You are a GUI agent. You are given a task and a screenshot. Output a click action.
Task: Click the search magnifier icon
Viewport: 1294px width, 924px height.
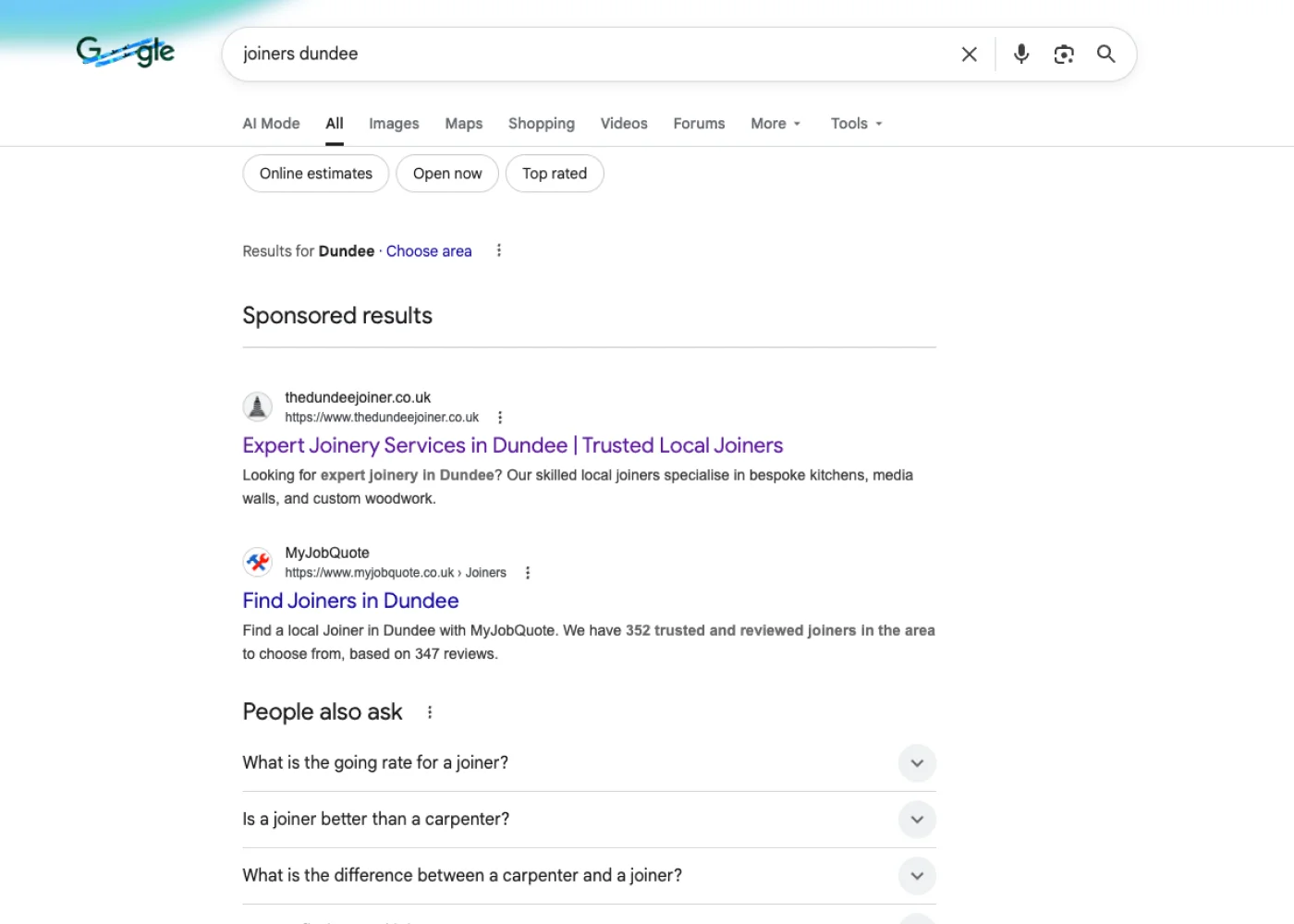tap(1105, 54)
